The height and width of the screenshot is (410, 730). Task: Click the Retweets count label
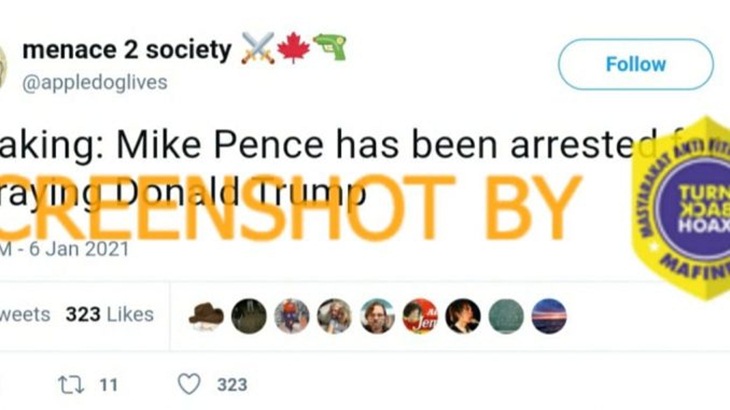click(25, 314)
